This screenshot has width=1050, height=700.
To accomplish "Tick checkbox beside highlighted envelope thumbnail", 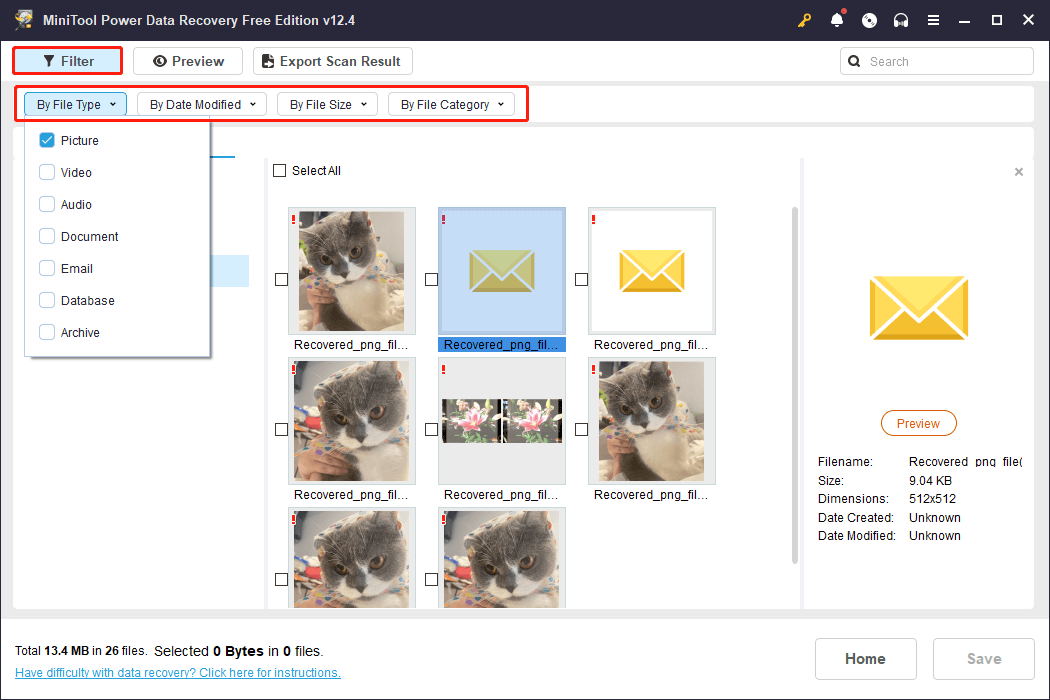I will (x=431, y=279).
